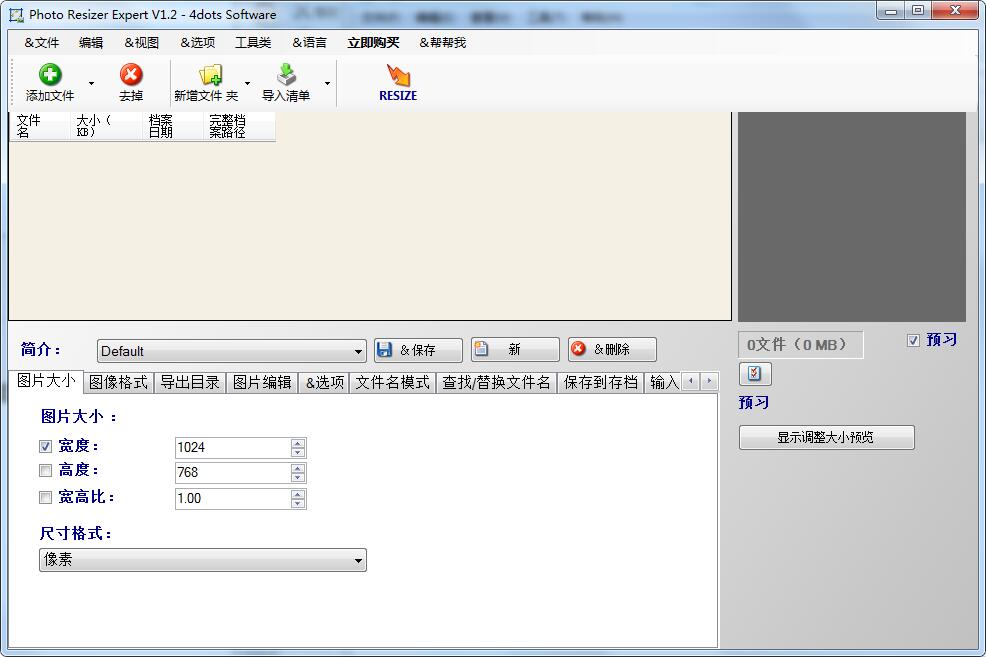Sort by 大小 (KB) column header
Image resolution: width=986 pixels, height=657 pixels.
[x=107, y=126]
